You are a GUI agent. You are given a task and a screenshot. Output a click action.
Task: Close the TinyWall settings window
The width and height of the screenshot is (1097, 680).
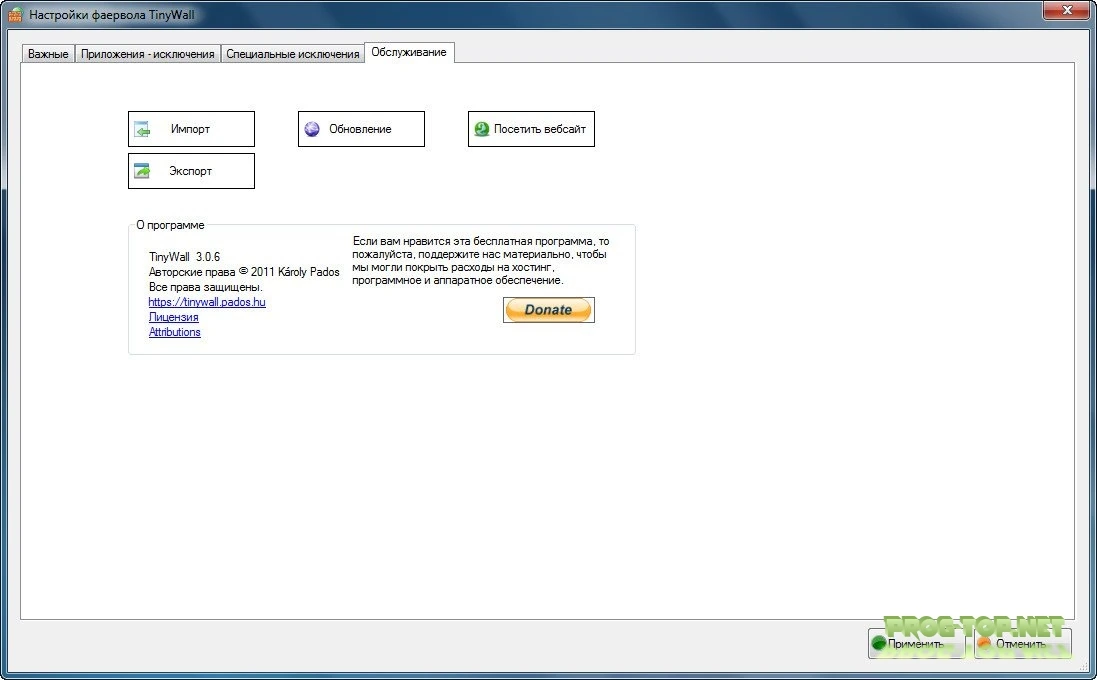[1067, 10]
